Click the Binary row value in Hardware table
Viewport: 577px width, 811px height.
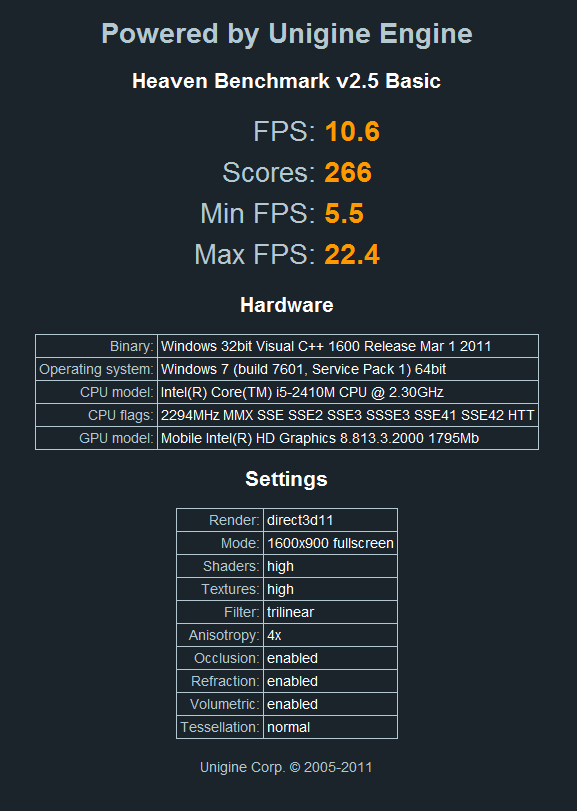tap(348, 346)
